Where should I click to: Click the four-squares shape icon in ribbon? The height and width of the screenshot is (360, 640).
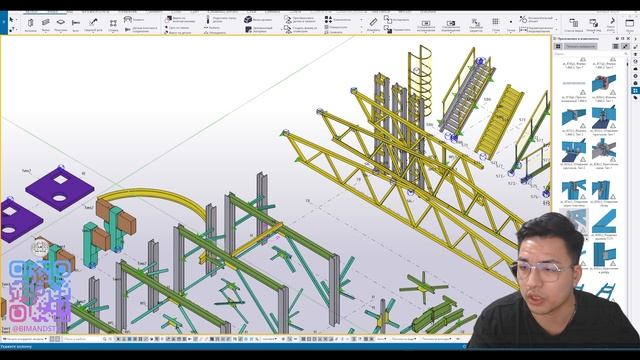pyautogui.click(x=328, y=20)
